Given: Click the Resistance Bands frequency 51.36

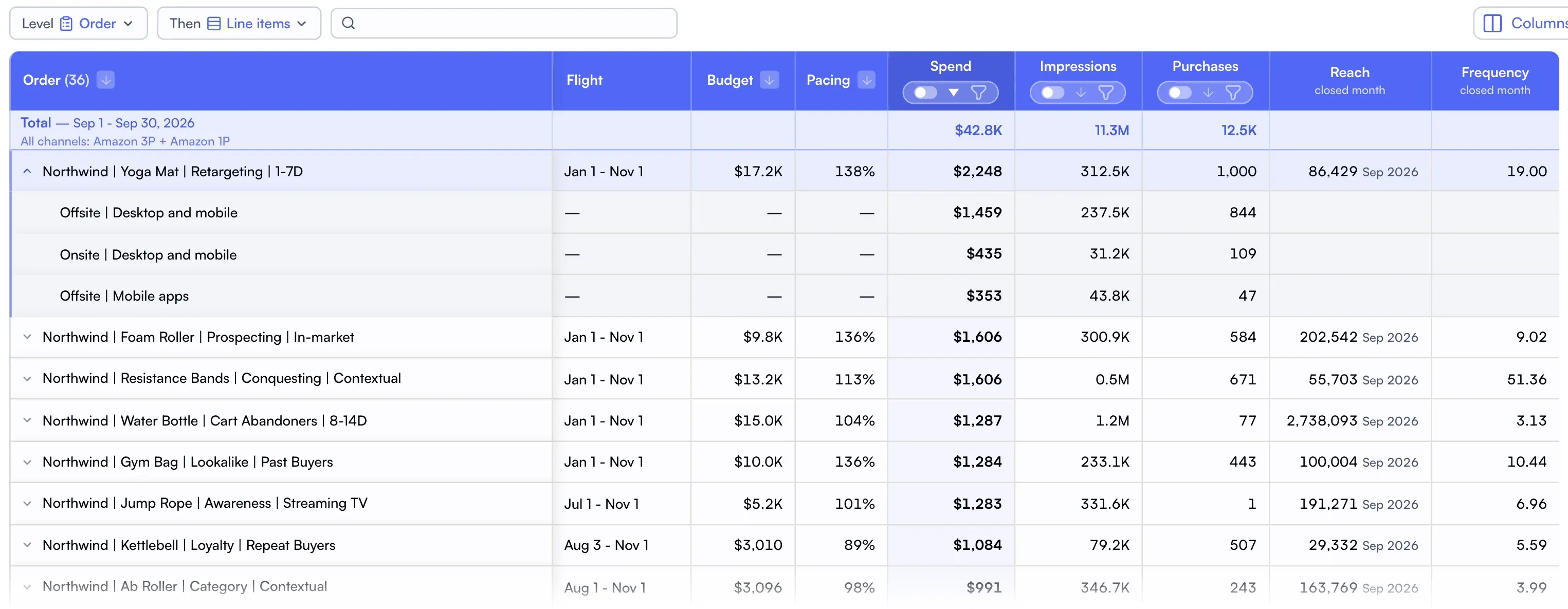Looking at the screenshot, I should 1526,379.
